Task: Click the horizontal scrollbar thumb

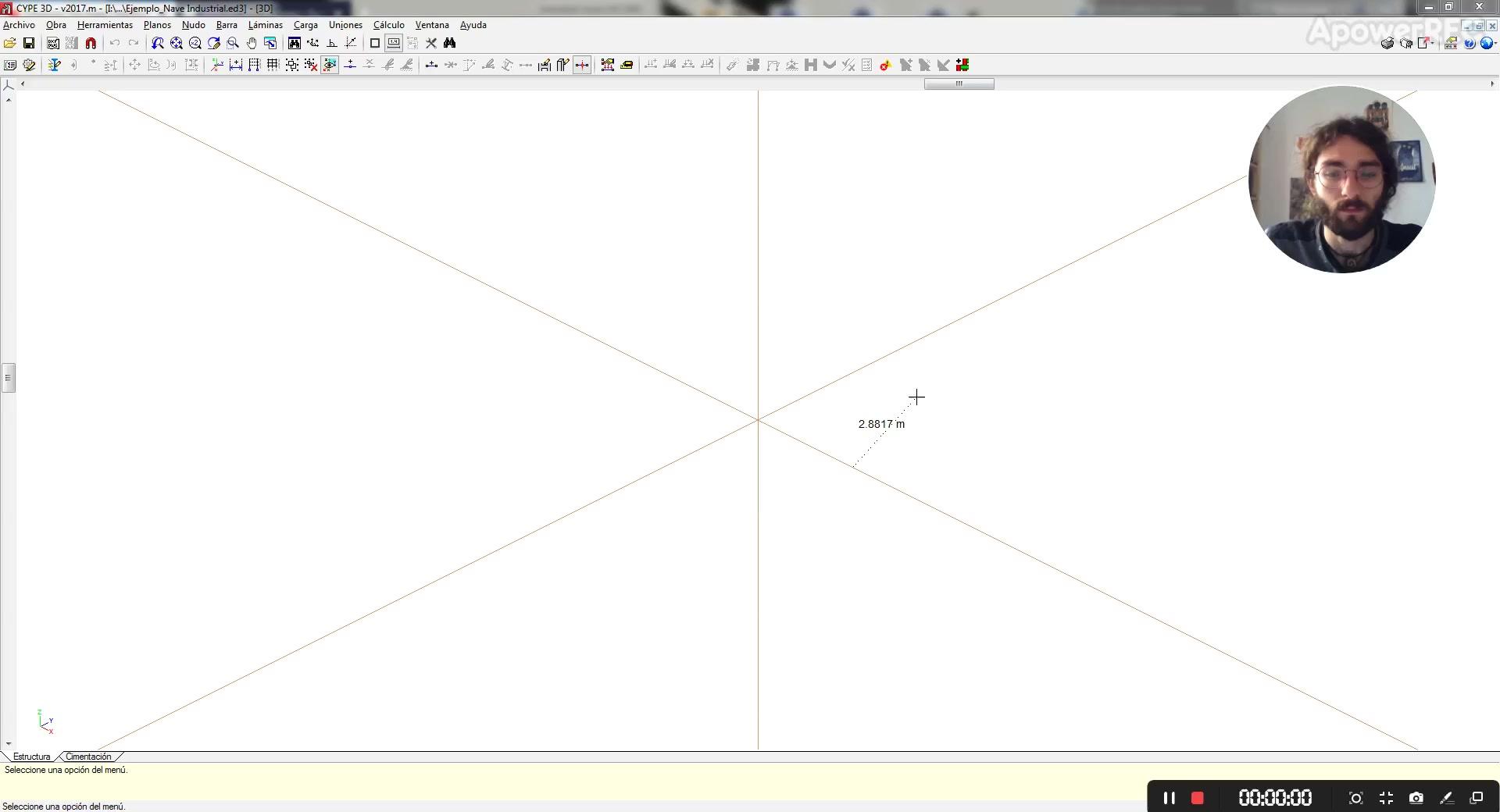Action: point(959,84)
